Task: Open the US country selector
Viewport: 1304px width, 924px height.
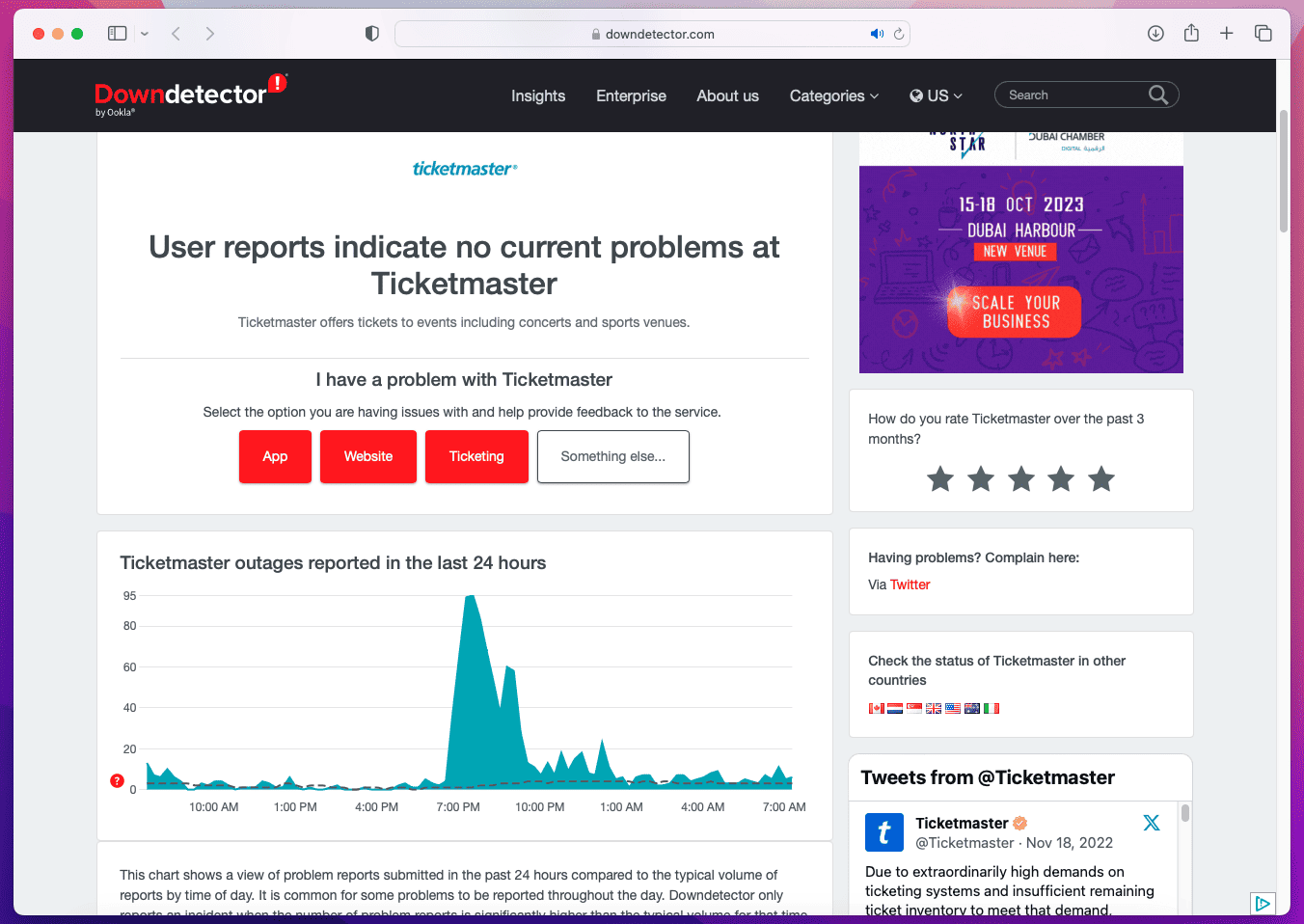Action: (936, 95)
